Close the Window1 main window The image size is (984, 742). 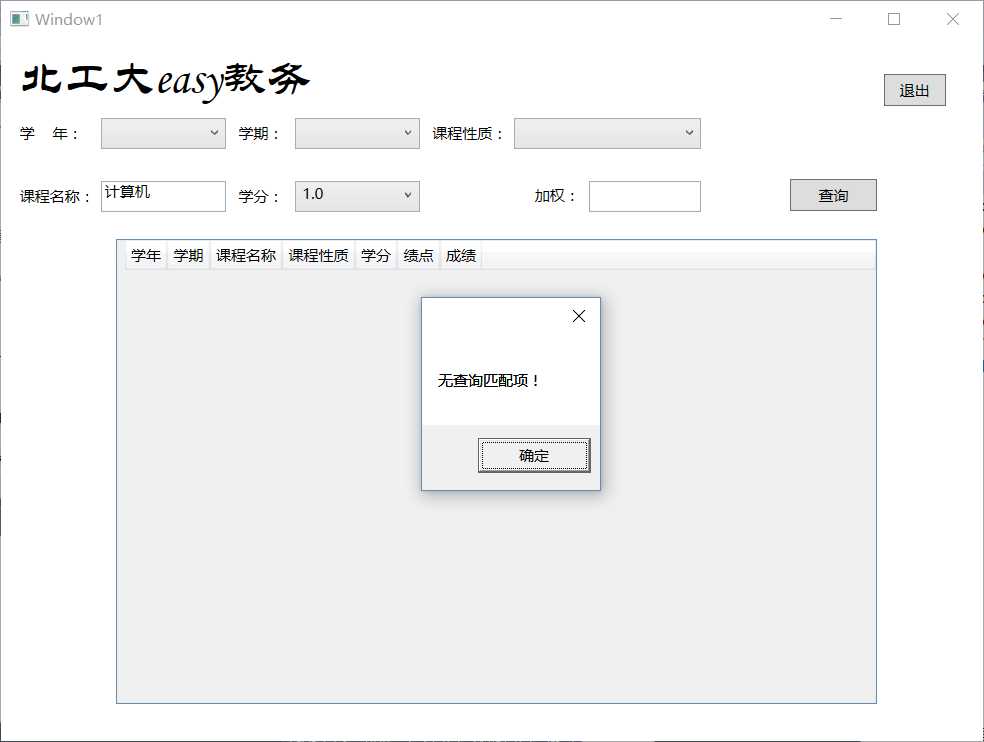[x=953, y=19]
